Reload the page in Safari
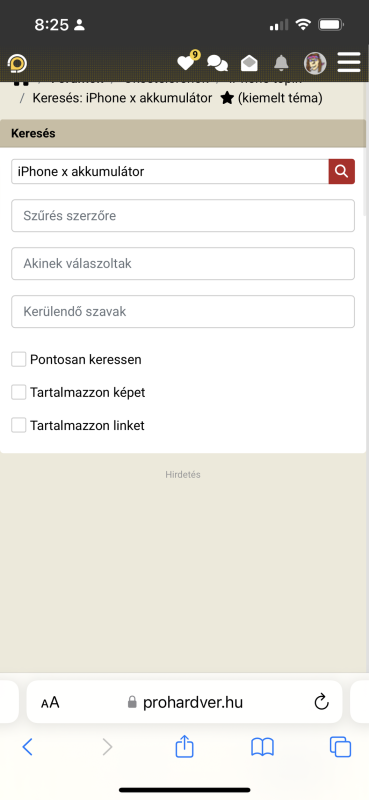Image resolution: width=369 pixels, height=800 pixels. click(x=321, y=702)
